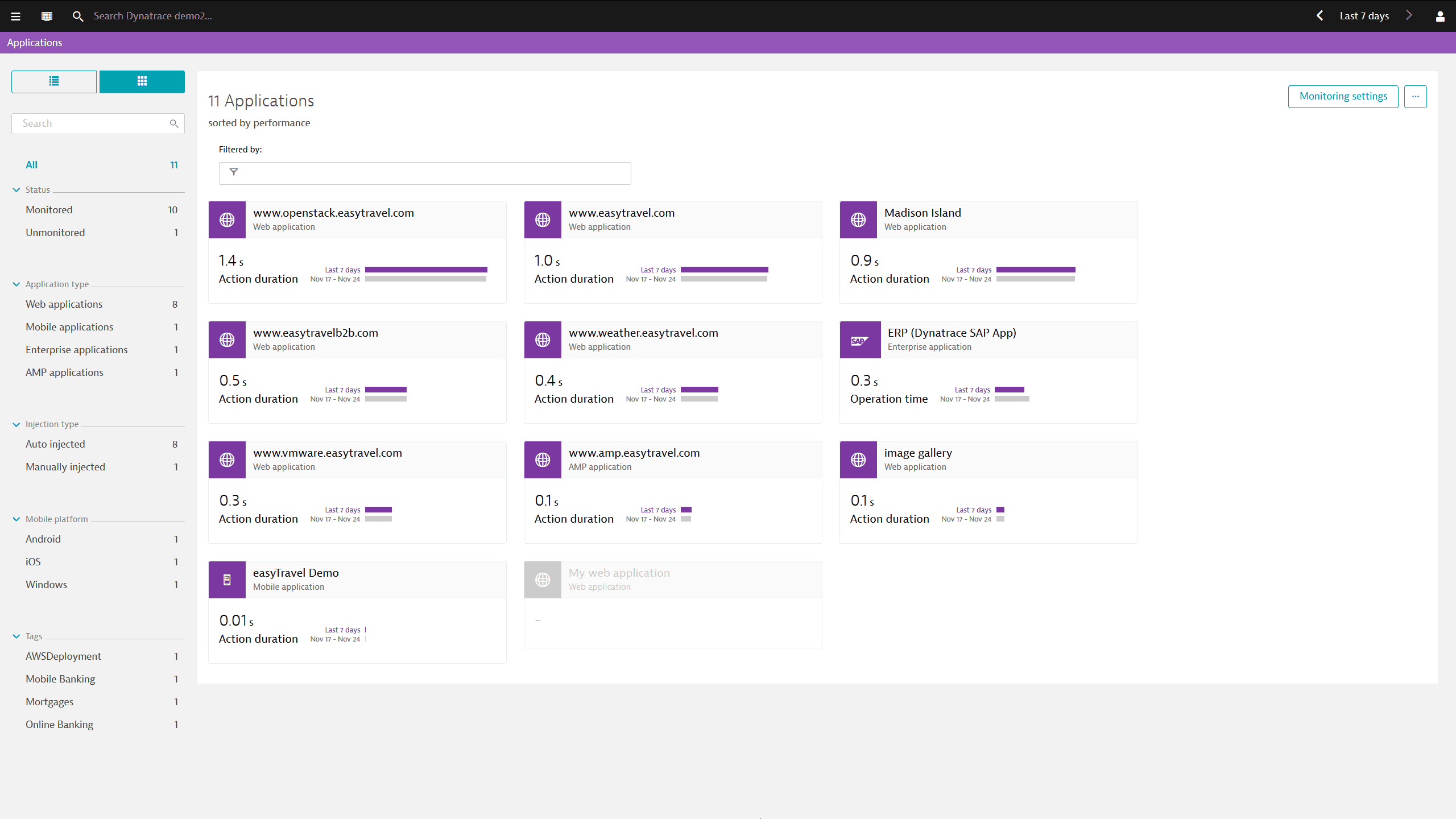Open www.openstack.easytravel.com application
The image size is (1456, 819).
click(x=333, y=213)
